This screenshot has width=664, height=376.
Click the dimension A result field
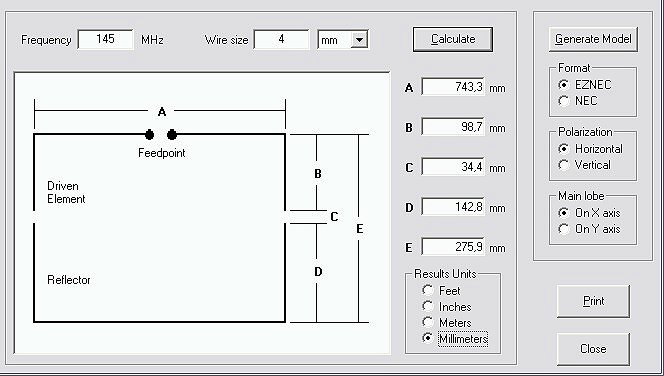(453, 87)
